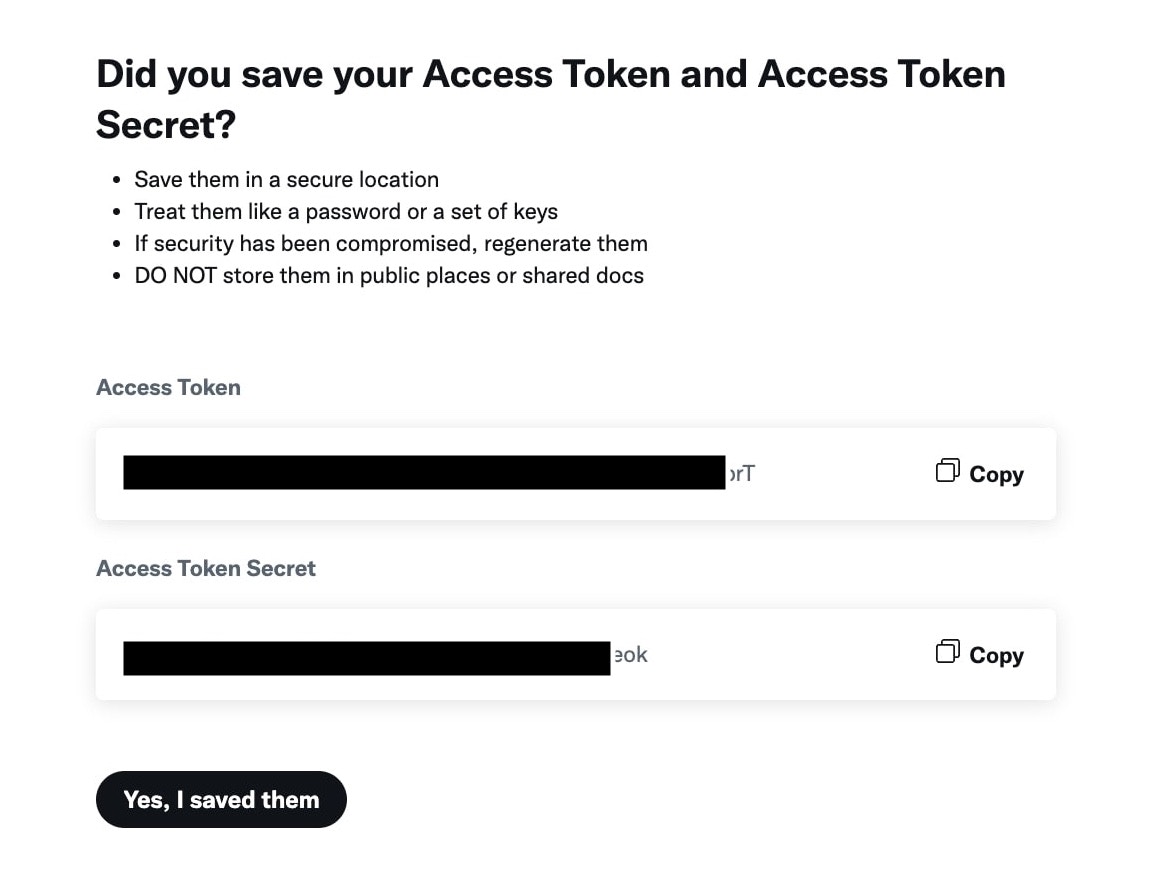Click the copy icon for Access Token Secret
The height and width of the screenshot is (885, 1155).
click(x=947, y=652)
